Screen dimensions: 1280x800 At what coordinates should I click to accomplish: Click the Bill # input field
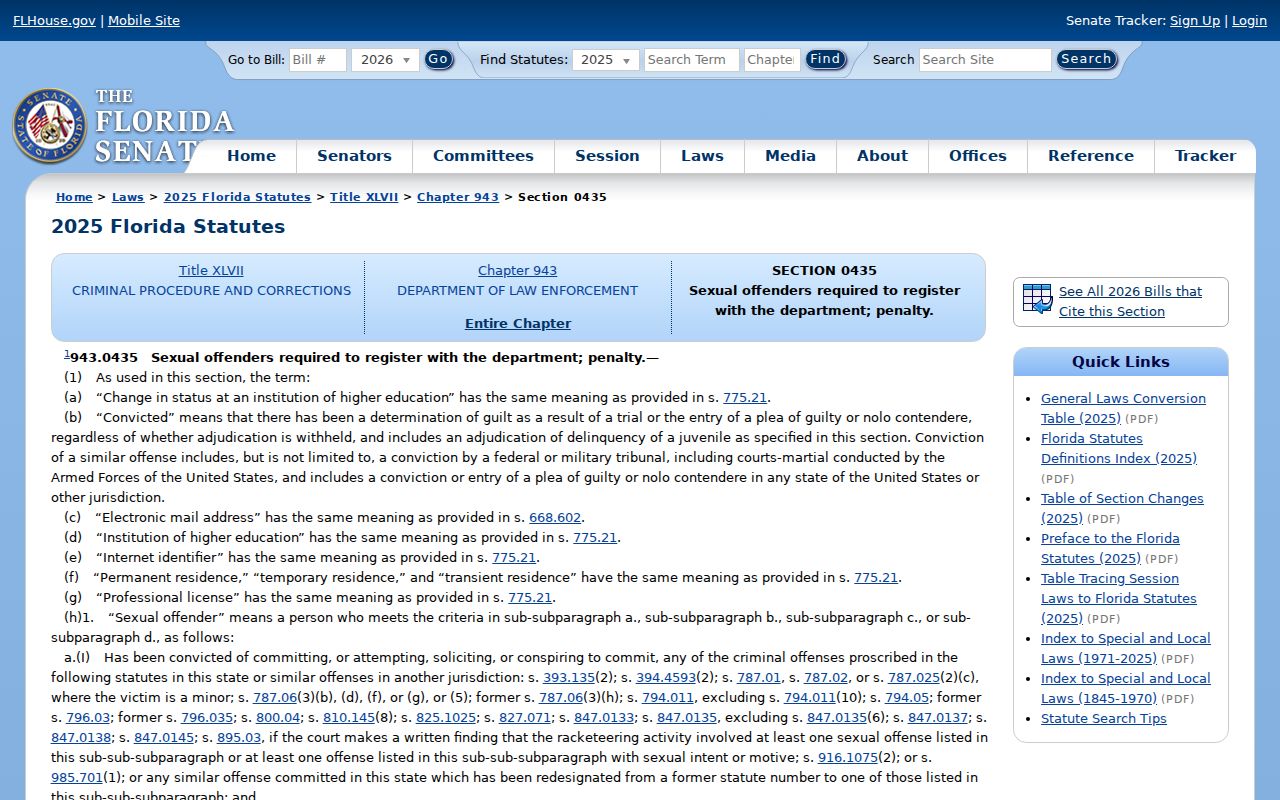click(318, 60)
